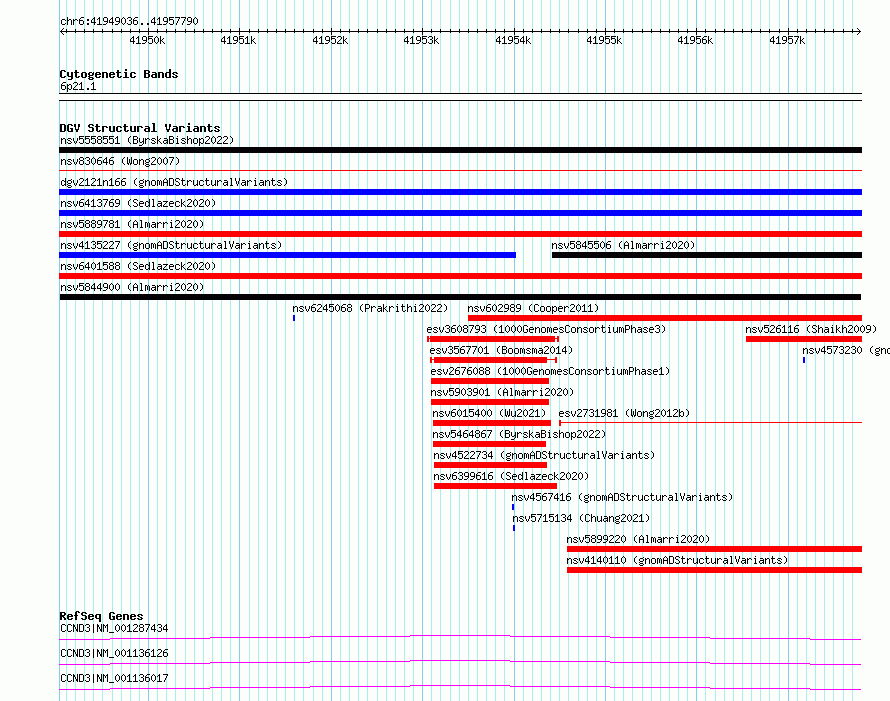Open CCND3|NM_001287434 transcript label
890x701 pixels.
point(114,628)
